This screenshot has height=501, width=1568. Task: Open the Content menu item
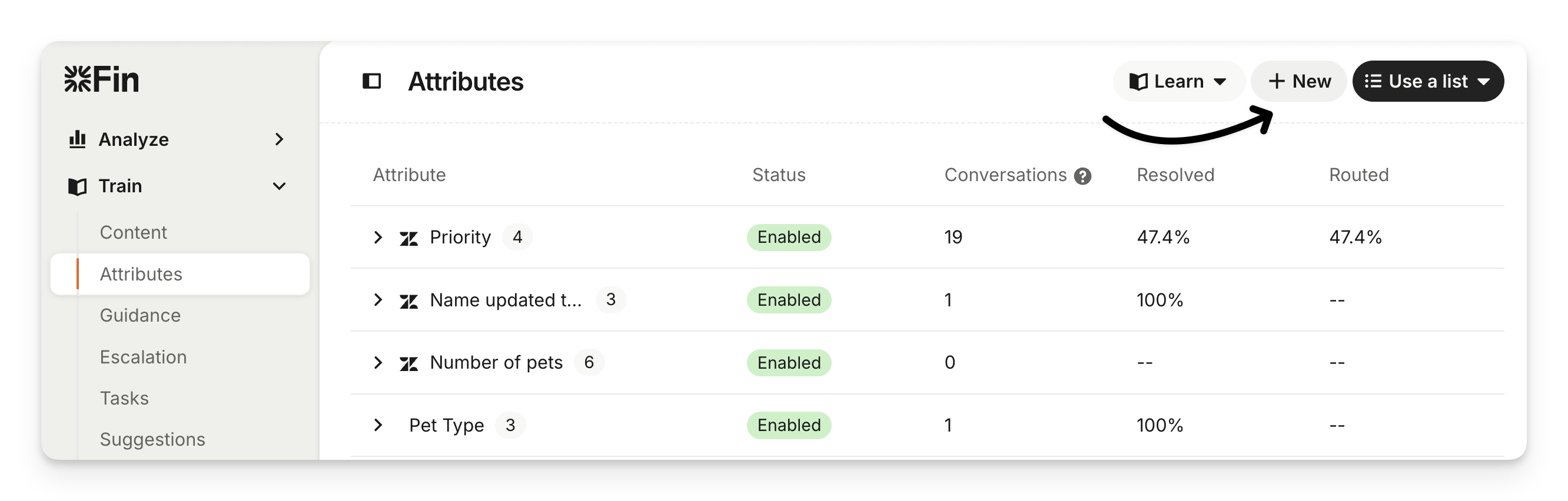click(x=133, y=232)
